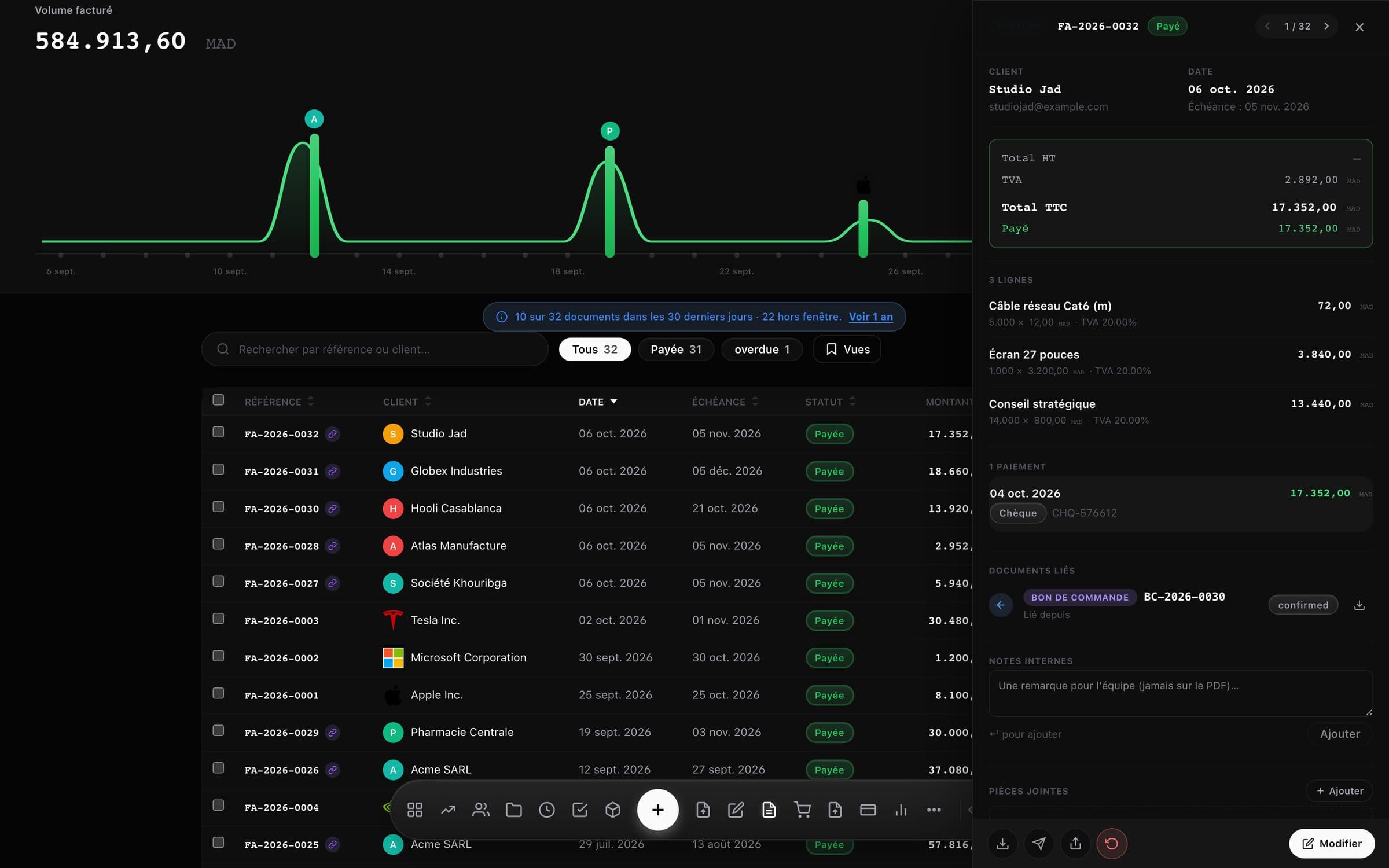Click the Voir 1 an link

tap(870, 317)
